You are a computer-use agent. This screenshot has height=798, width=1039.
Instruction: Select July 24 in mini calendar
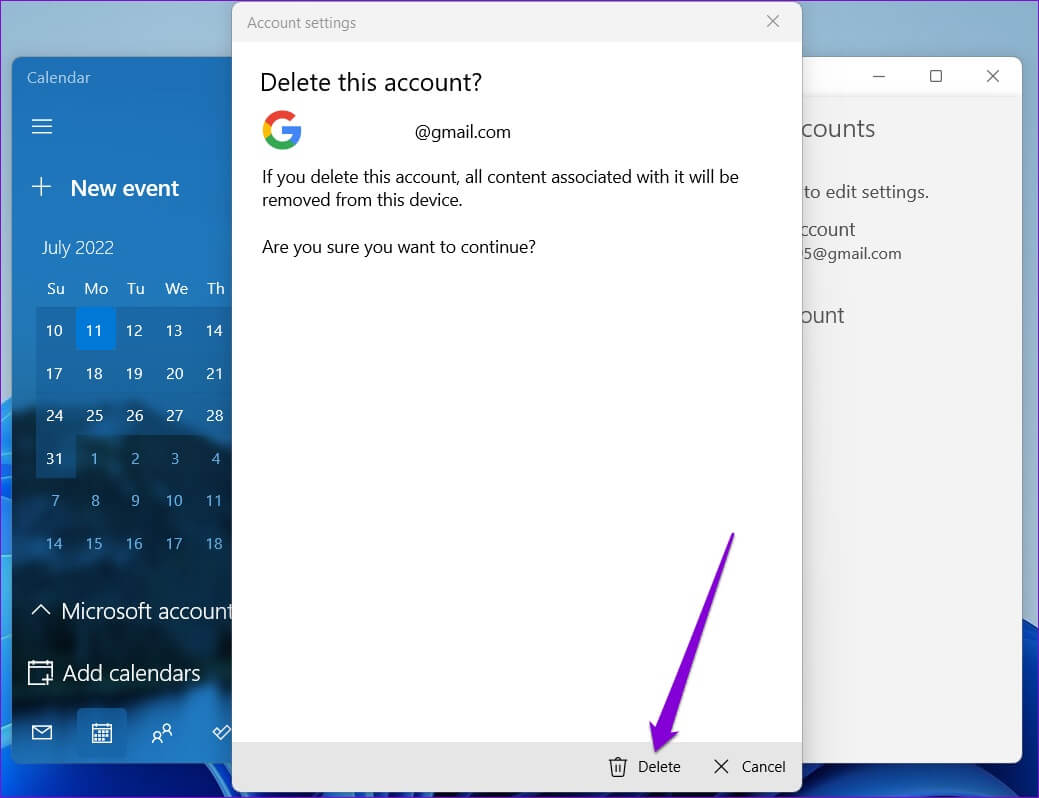(54, 416)
